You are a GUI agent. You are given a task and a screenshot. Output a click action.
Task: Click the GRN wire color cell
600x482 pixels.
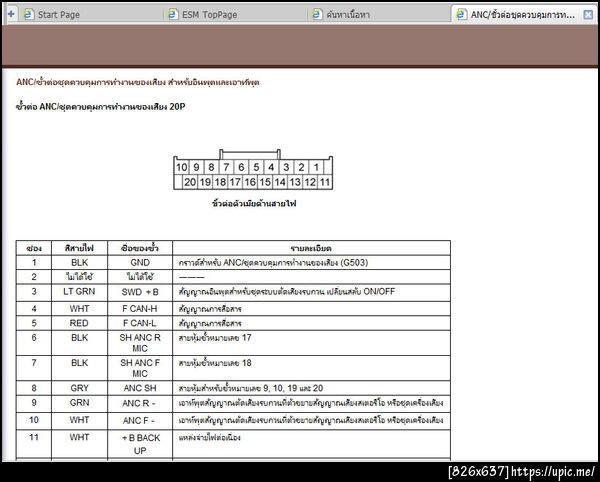[x=79, y=403]
